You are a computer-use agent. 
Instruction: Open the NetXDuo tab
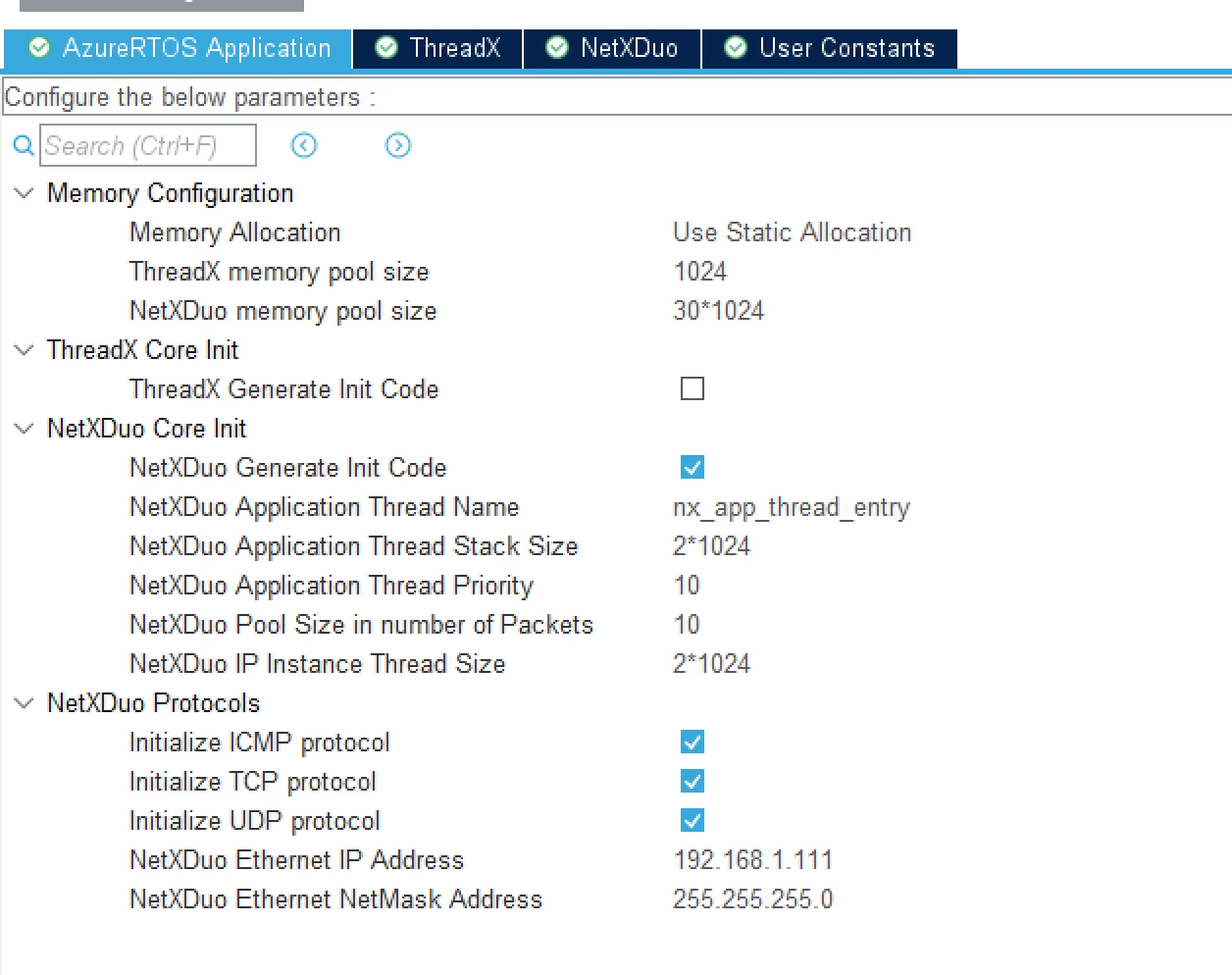(612, 48)
